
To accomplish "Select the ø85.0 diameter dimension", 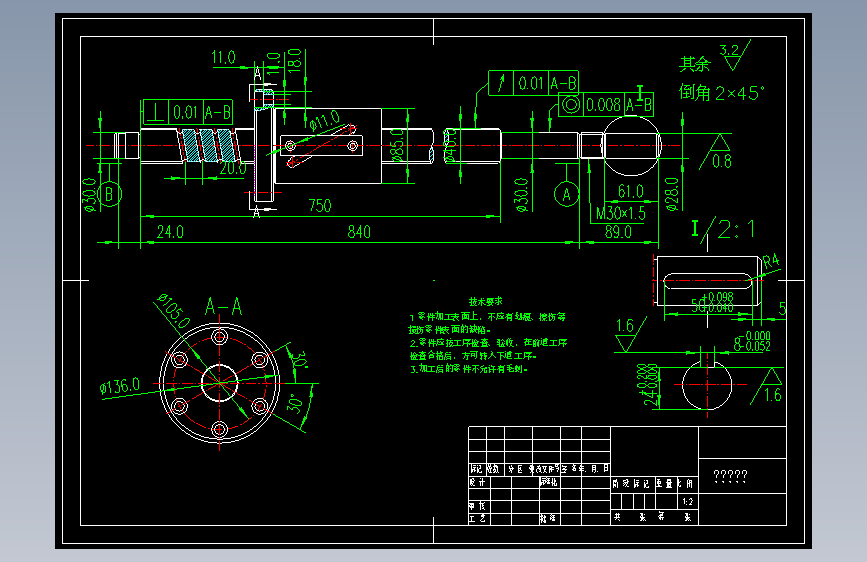I will 397,145.
